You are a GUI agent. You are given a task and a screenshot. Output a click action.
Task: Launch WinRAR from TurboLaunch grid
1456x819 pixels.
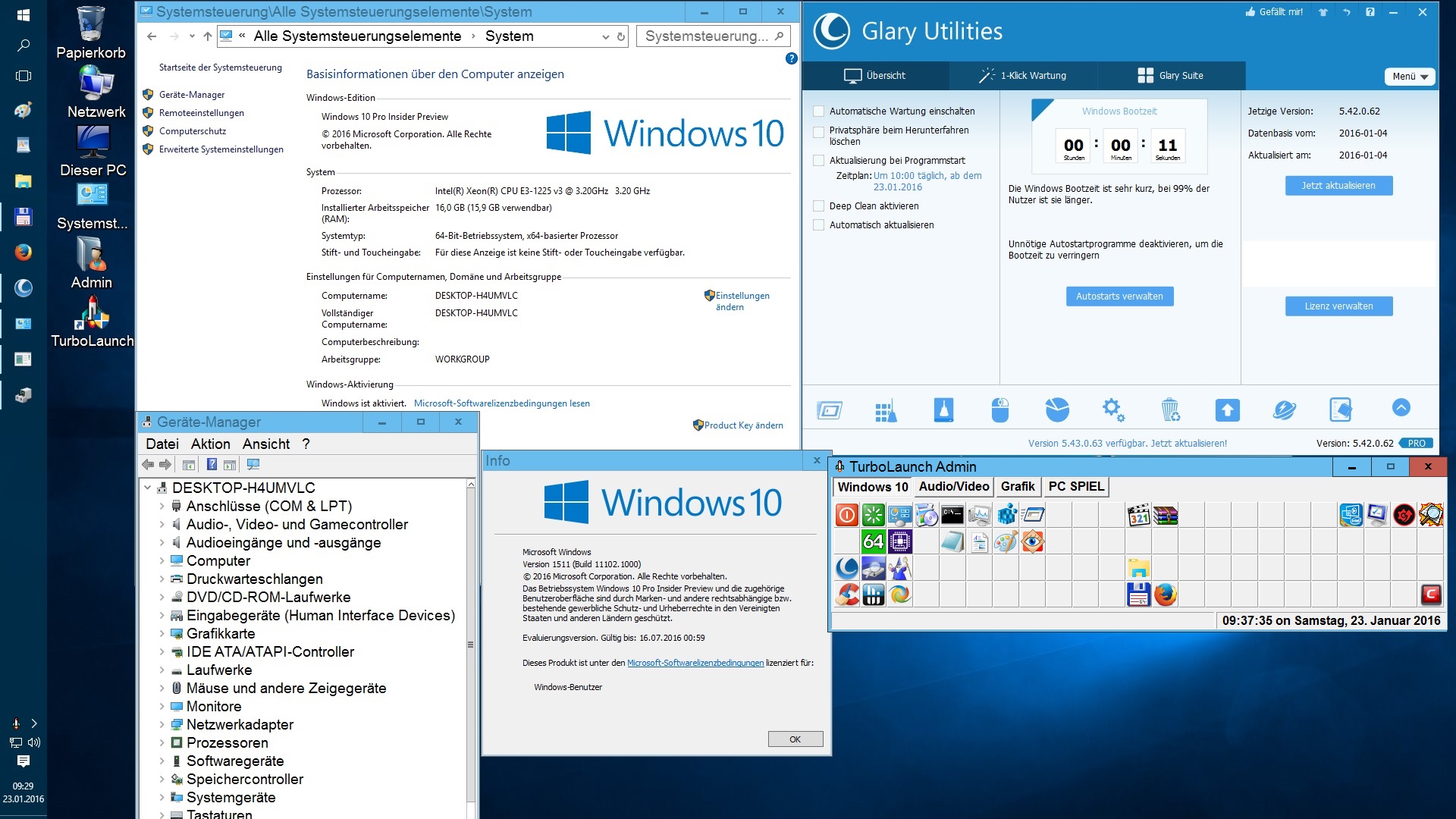(1166, 516)
